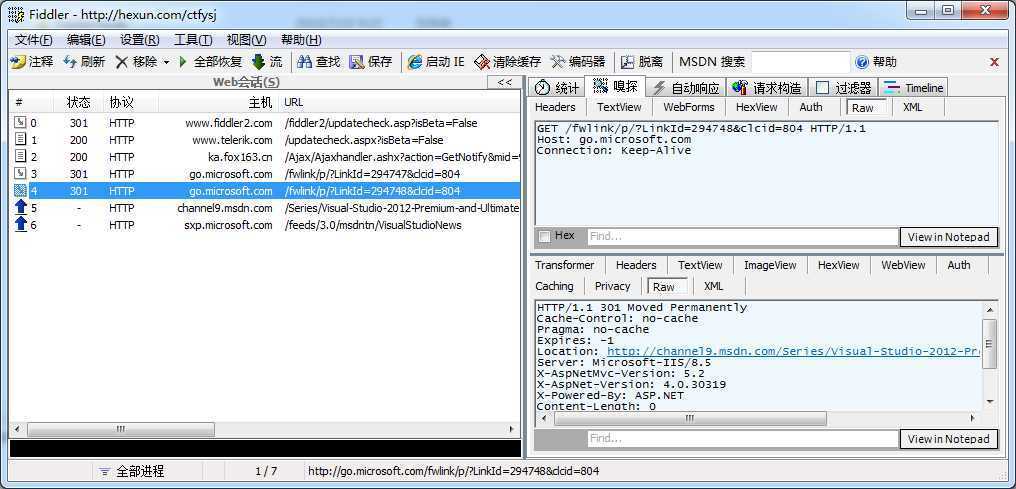This screenshot has width=1016, height=489.
Task: Click the 保存 save toolbar icon
Action: tap(356, 62)
